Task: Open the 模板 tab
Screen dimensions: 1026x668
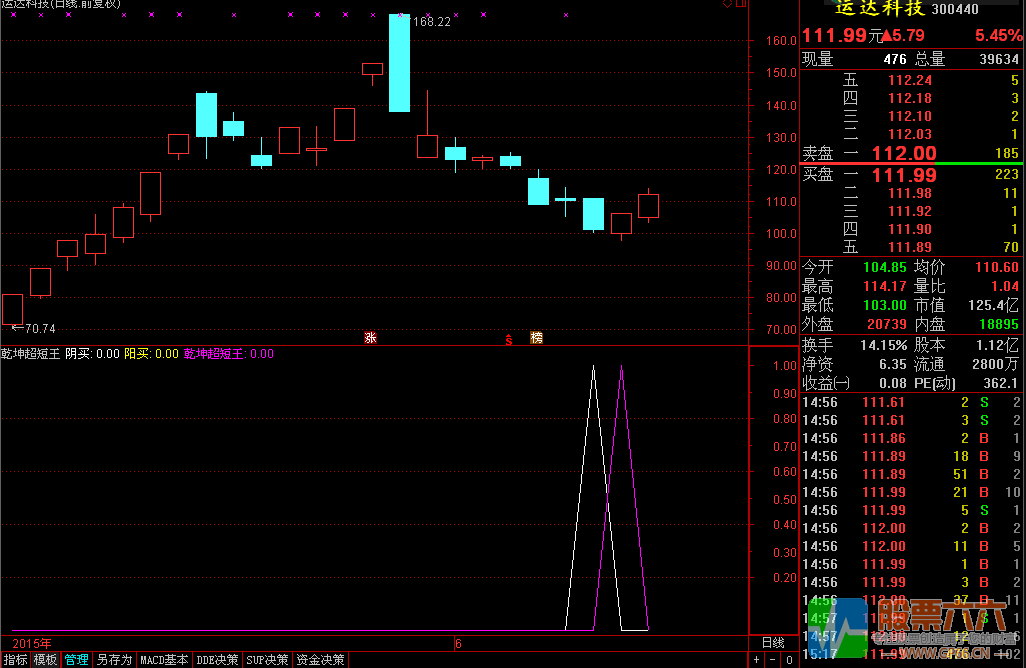Action: (46, 659)
